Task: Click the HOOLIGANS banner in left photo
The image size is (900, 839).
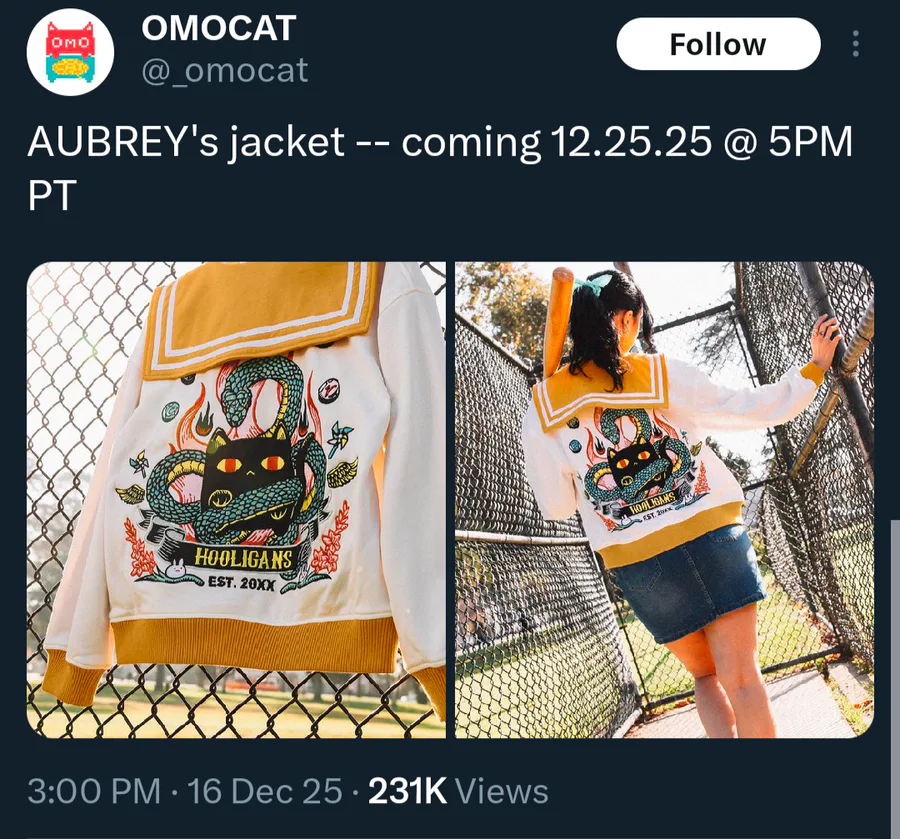Action: (243, 558)
